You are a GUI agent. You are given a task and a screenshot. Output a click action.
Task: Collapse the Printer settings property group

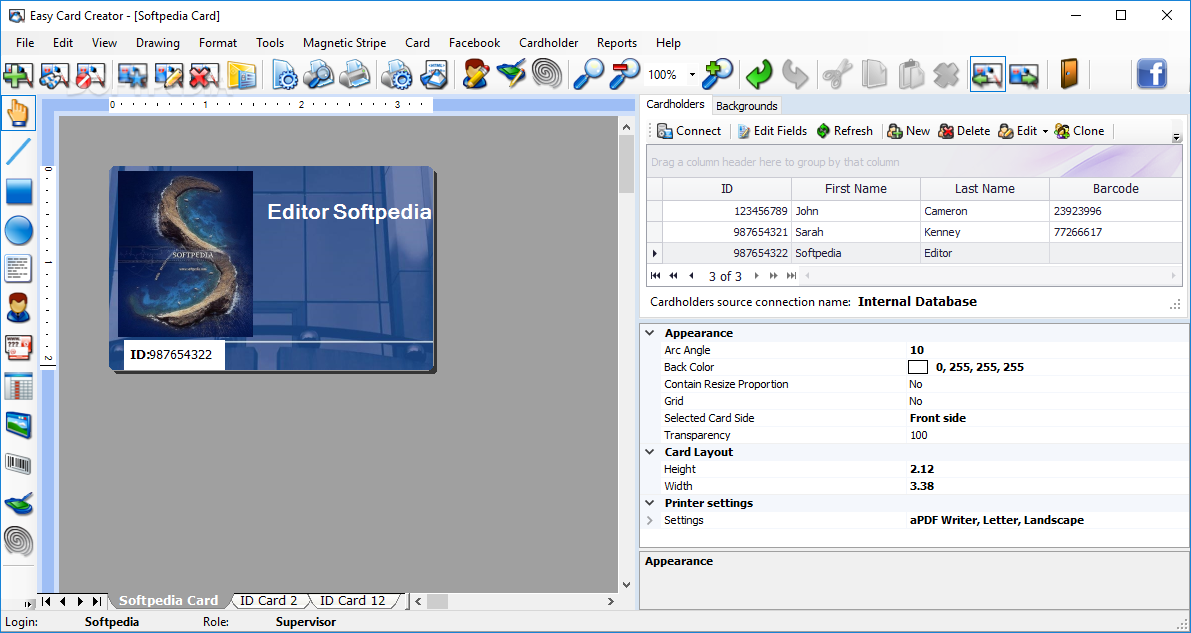click(649, 503)
